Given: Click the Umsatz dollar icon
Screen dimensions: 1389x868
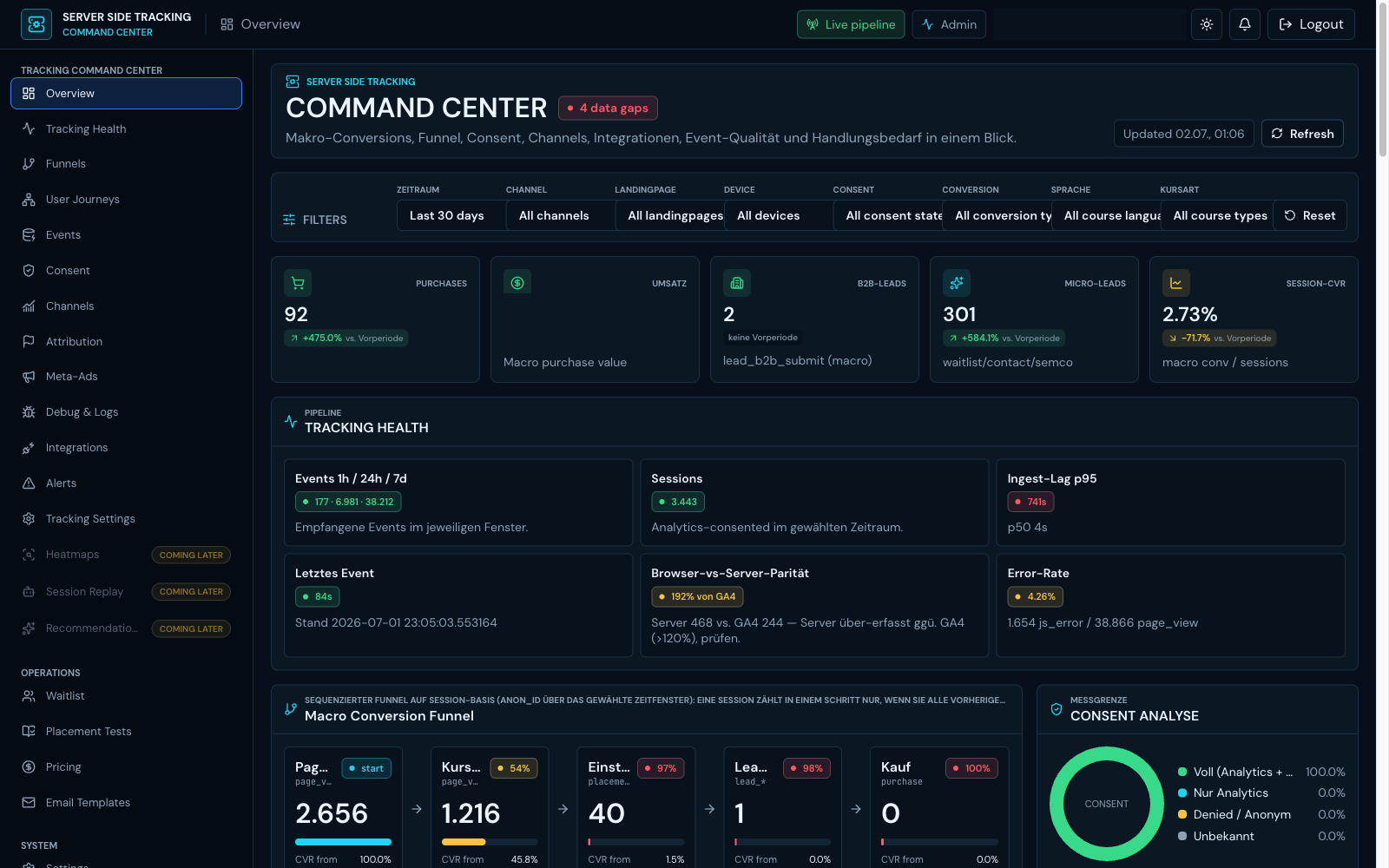Looking at the screenshot, I should [x=517, y=282].
